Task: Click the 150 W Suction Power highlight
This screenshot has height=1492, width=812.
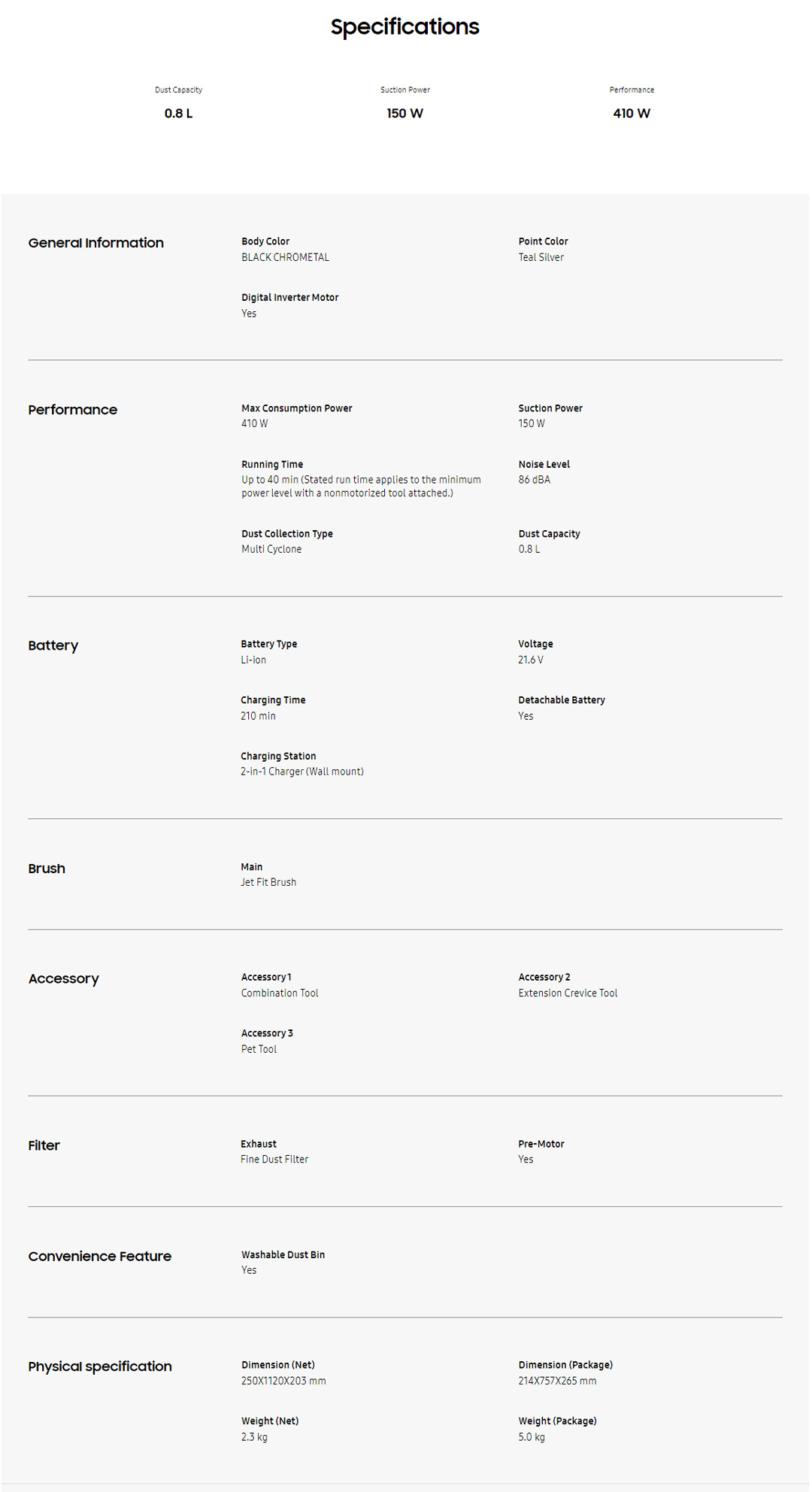Action: click(x=404, y=114)
